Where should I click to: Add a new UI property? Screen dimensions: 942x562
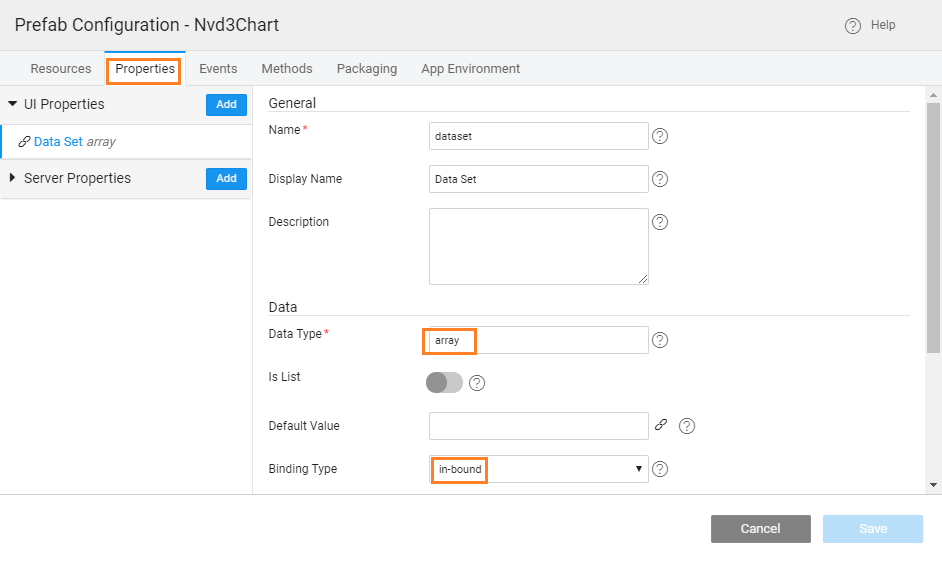[226, 104]
